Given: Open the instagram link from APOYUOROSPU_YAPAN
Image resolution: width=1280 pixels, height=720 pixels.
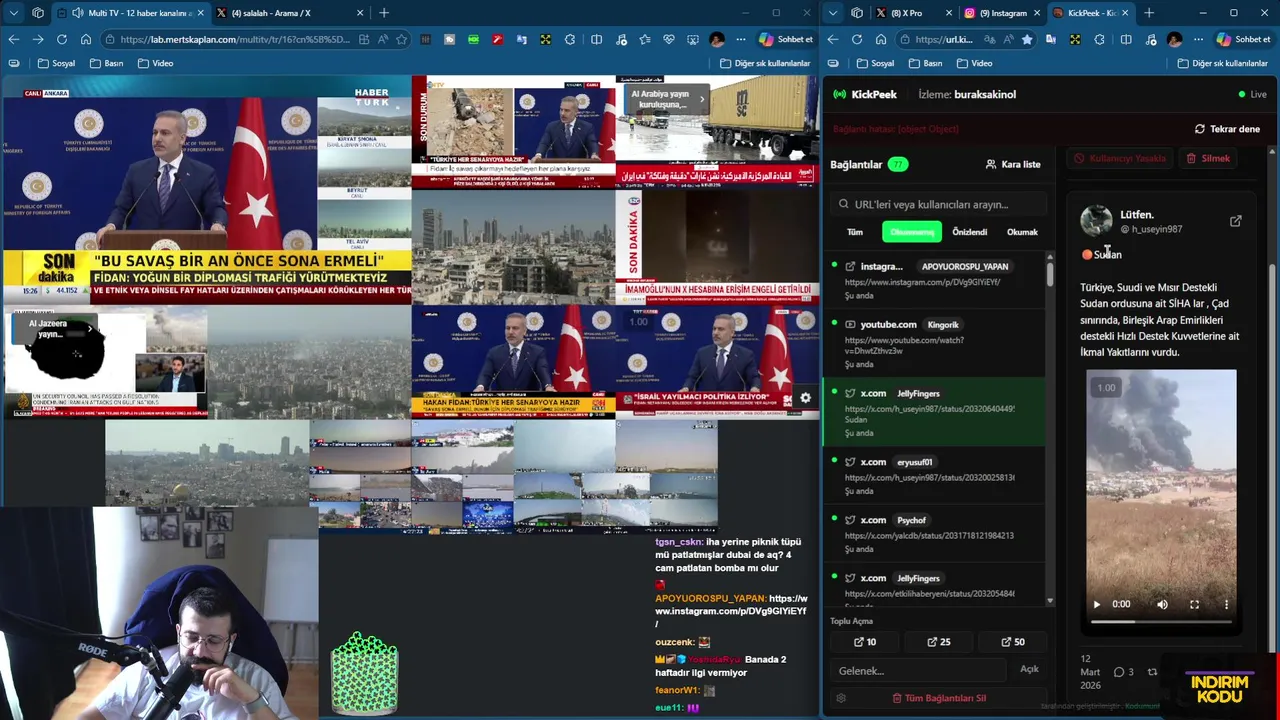Looking at the screenshot, I should click(922, 282).
